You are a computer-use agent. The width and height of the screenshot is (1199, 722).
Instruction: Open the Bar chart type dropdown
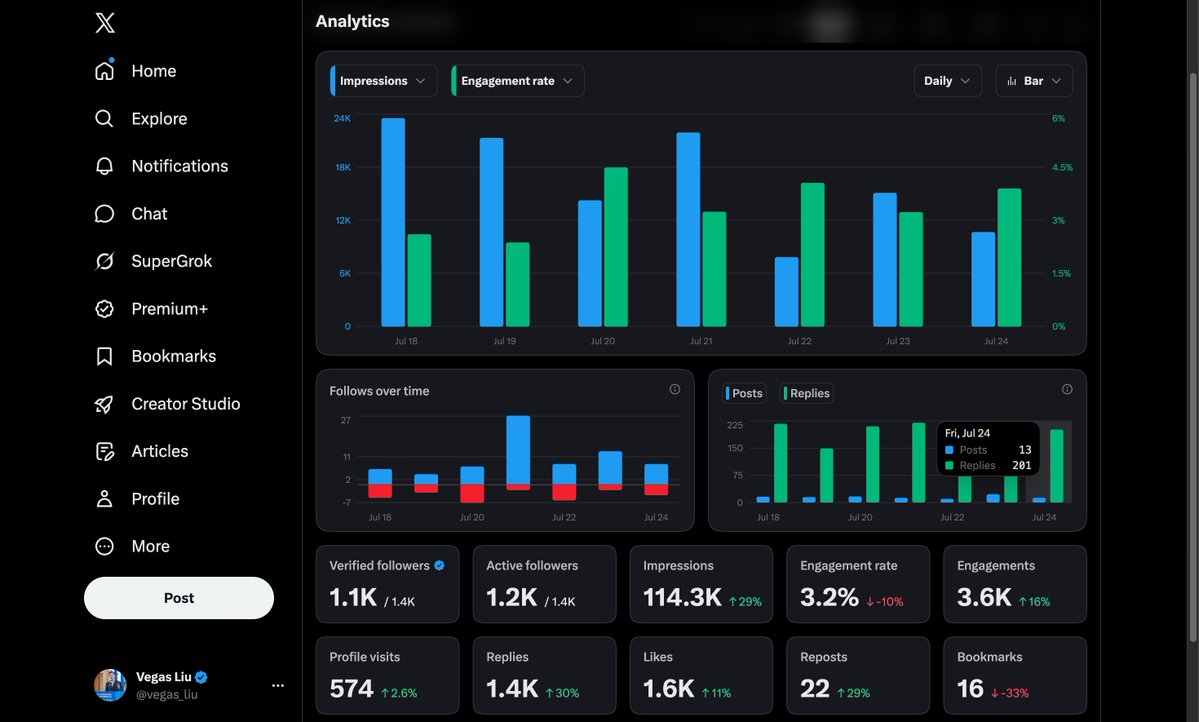coord(1034,81)
